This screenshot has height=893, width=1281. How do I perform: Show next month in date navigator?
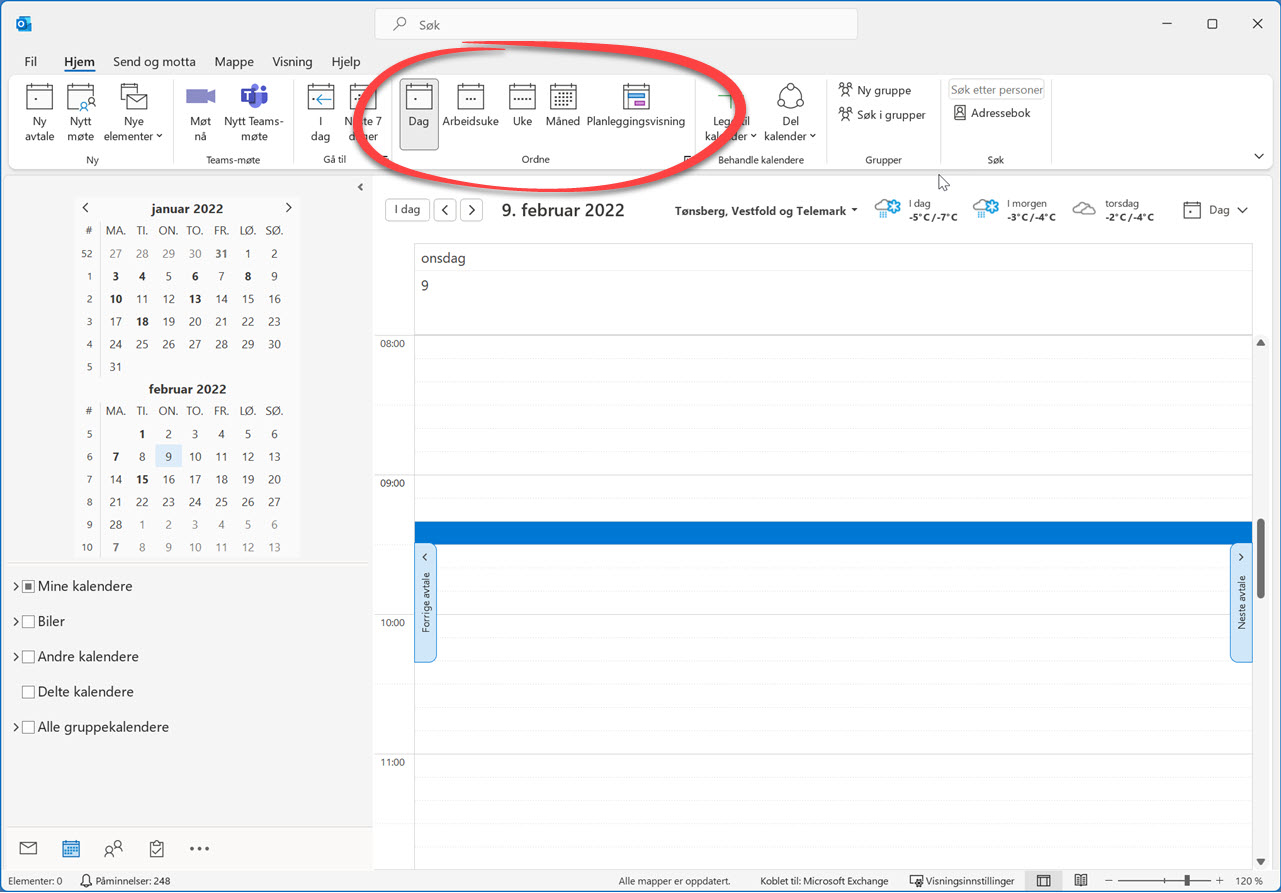[x=288, y=208]
